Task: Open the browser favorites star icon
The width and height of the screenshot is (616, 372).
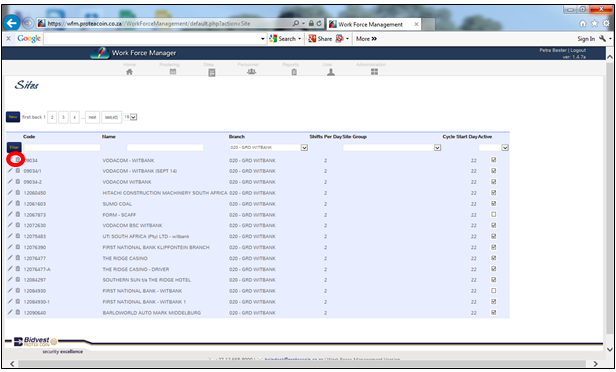Action: coord(594,24)
